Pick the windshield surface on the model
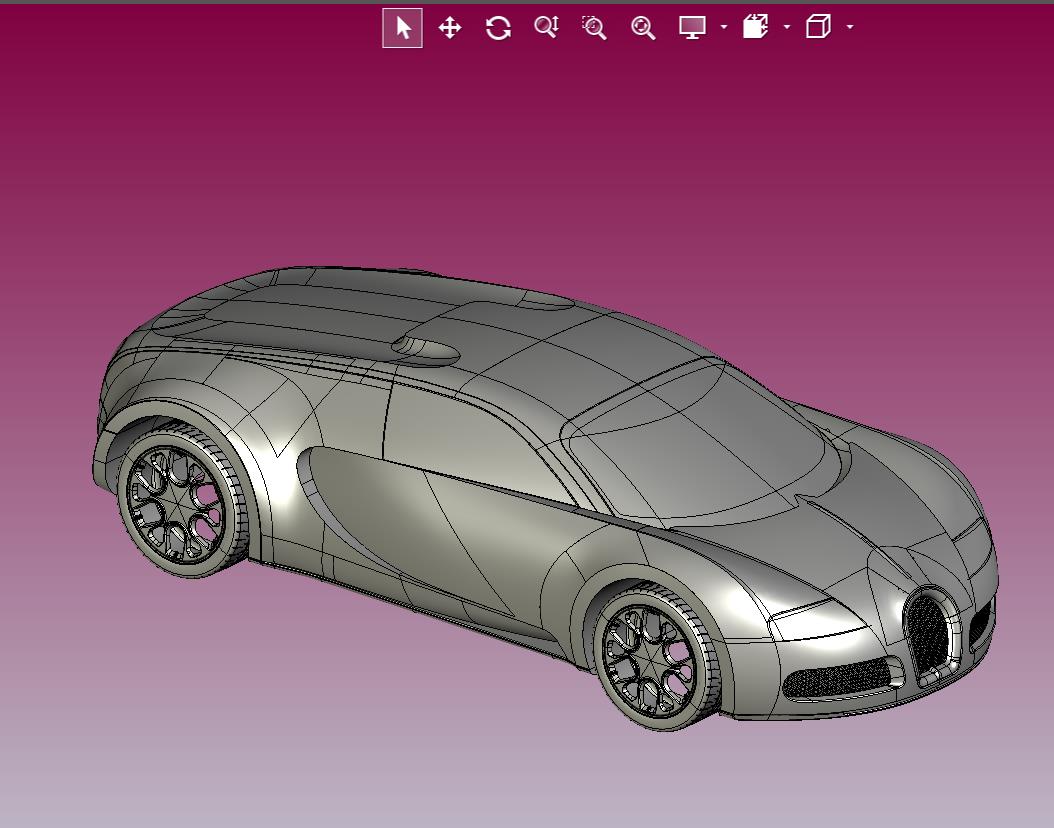1054x828 pixels. coord(699,447)
